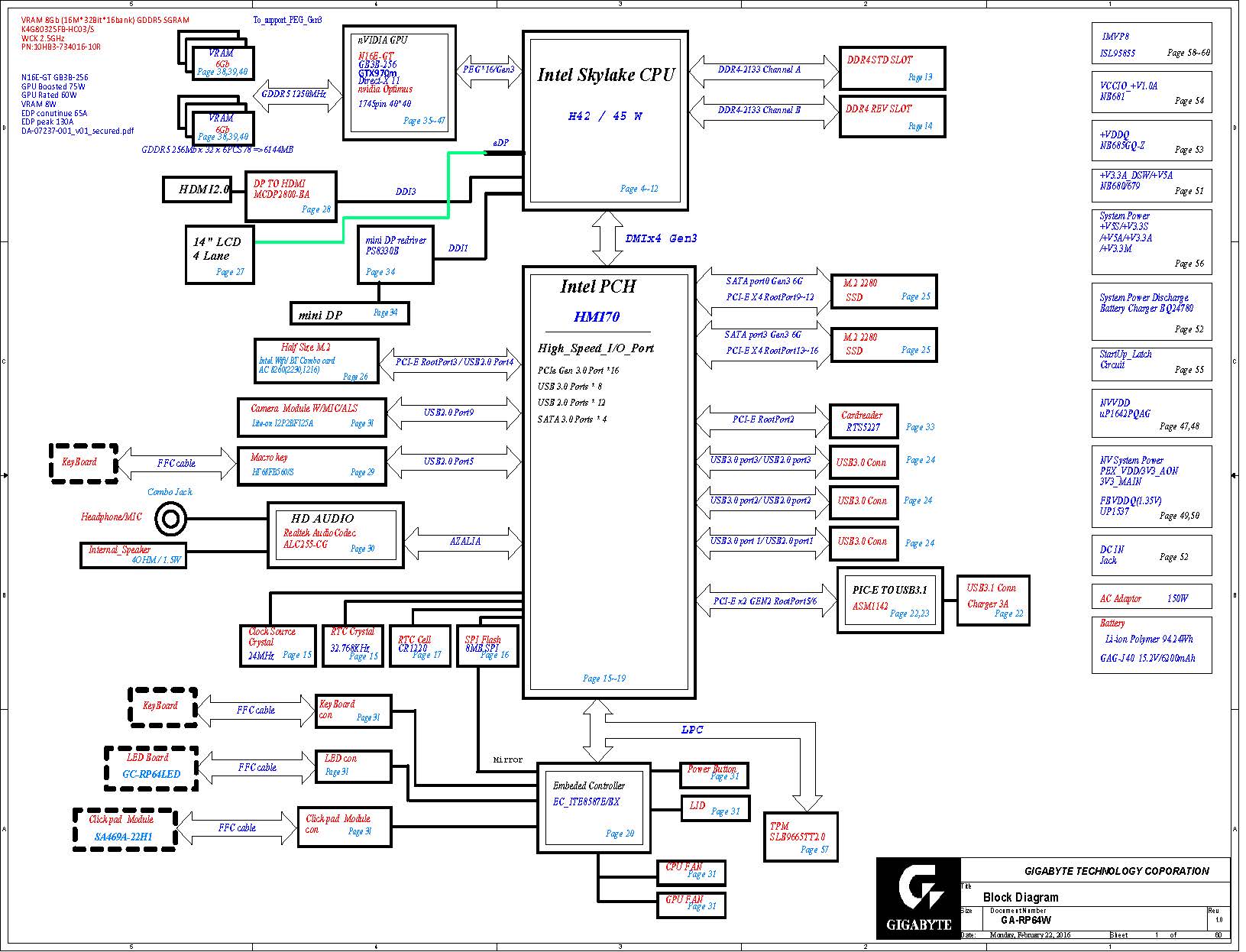Select the nVIDIA GPU block
The width and height of the screenshot is (1246, 952).
[x=399, y=83]
